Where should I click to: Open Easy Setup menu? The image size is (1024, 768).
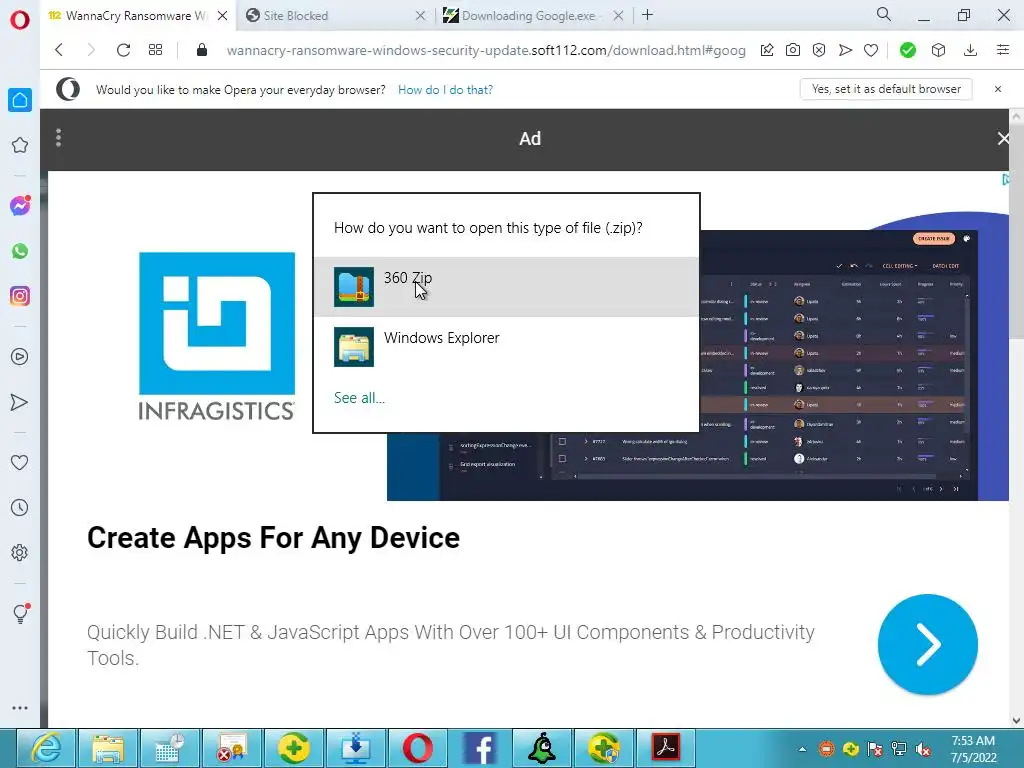pos(1003,50)
